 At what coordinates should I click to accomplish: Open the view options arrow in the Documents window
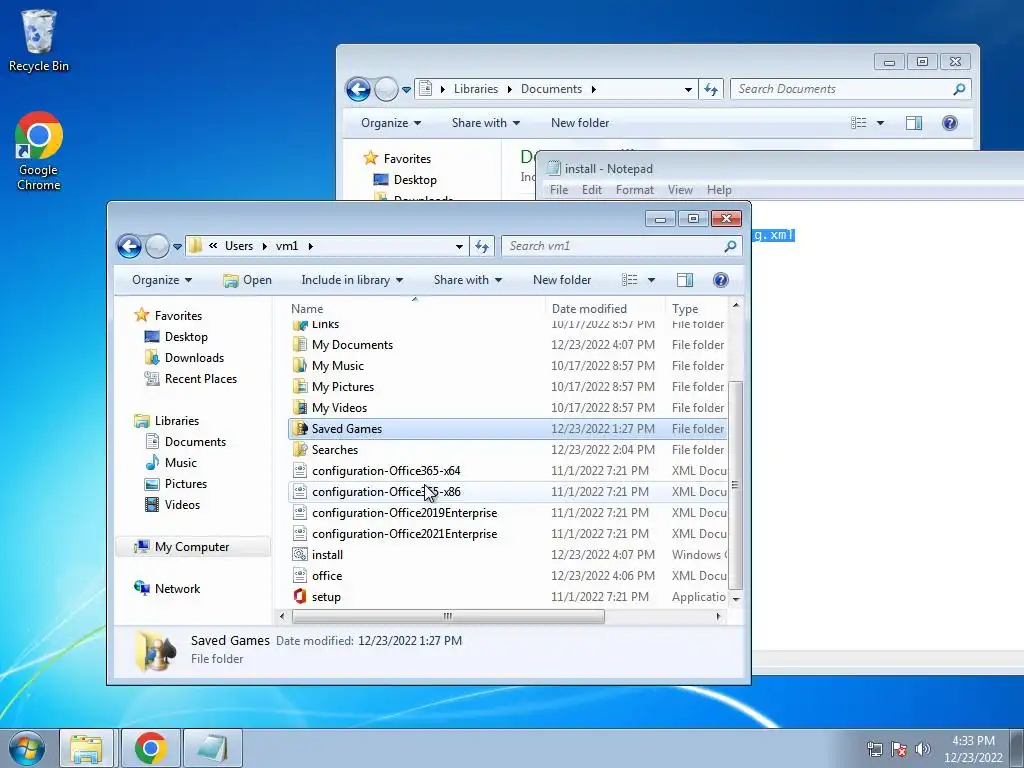tap(880, 123)
